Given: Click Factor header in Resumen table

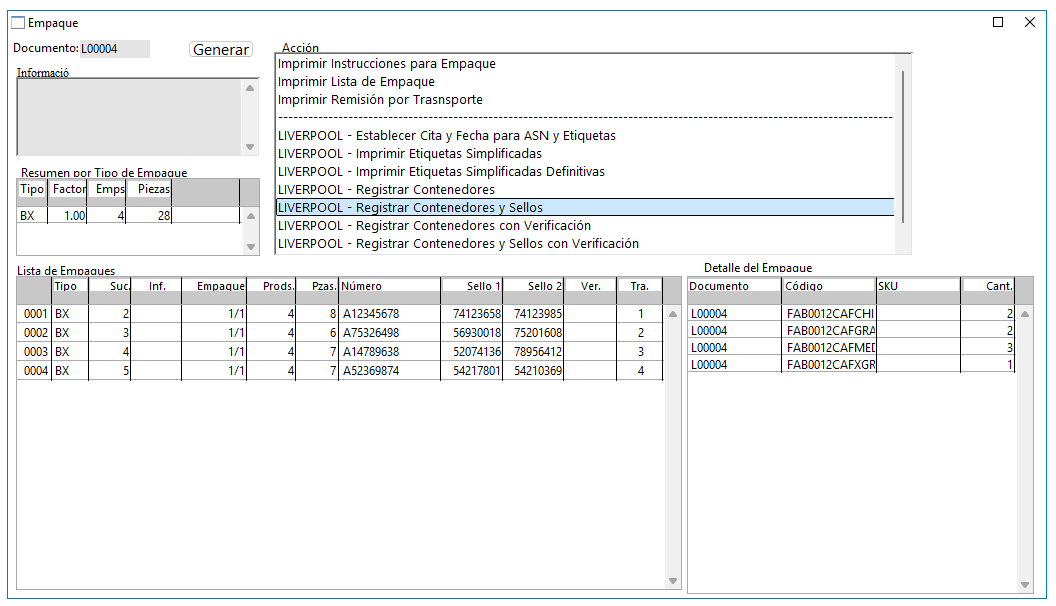Looking at the screenshot, I should pyautogui.click(x=68, y=190).
